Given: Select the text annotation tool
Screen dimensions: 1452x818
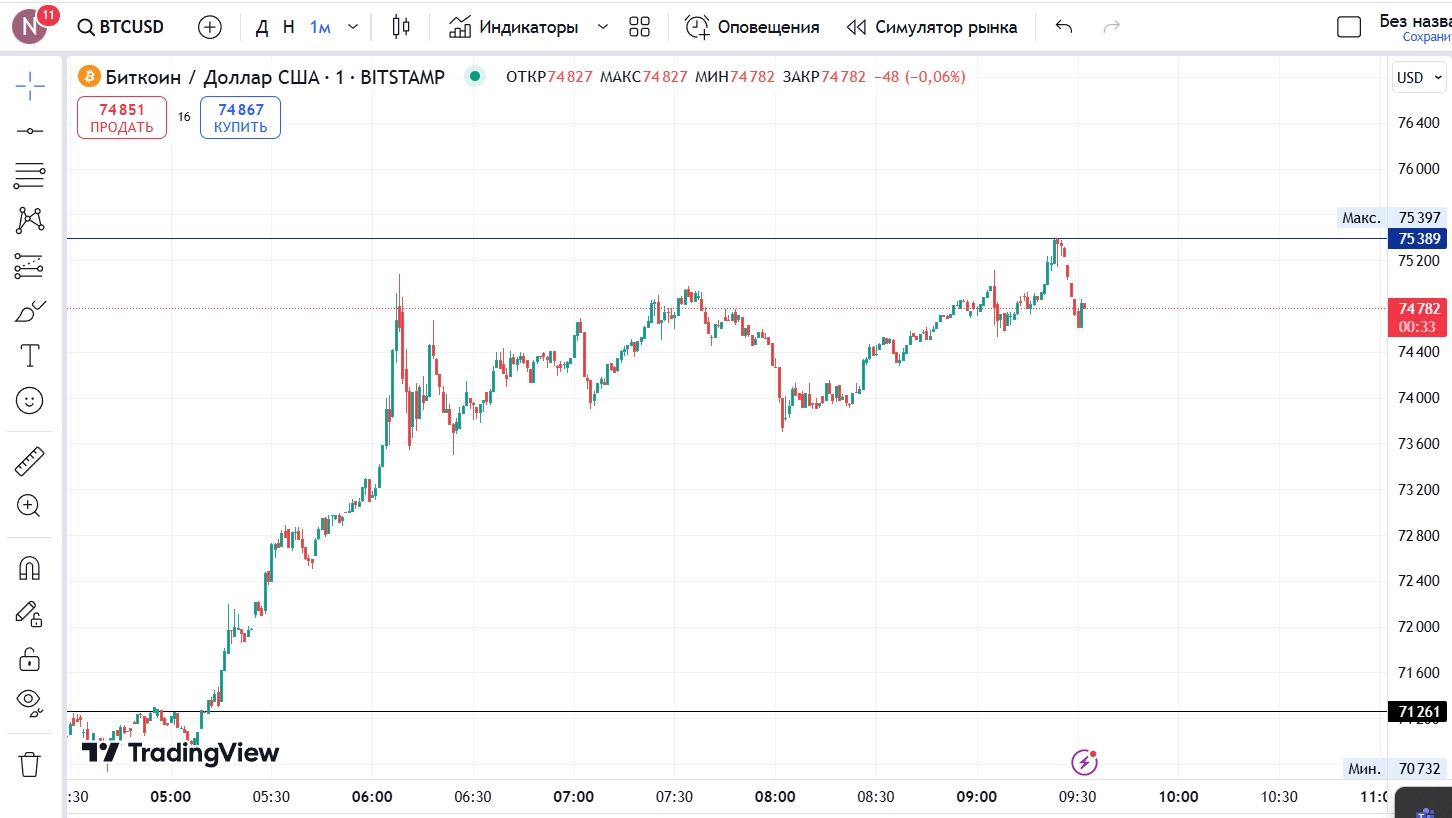Looking at the screenshot, I should click(30, 356).
